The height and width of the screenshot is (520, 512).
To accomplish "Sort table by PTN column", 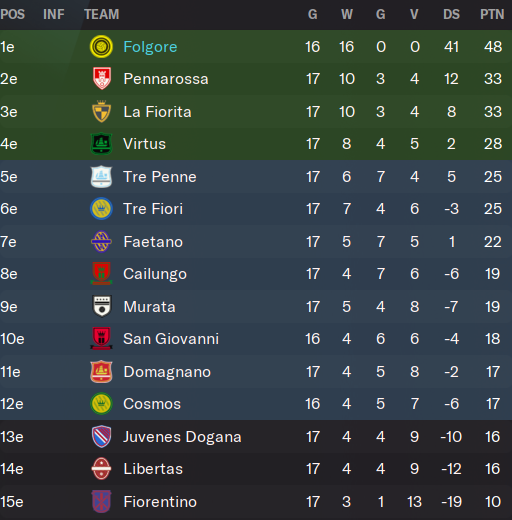I will [492, 14].
